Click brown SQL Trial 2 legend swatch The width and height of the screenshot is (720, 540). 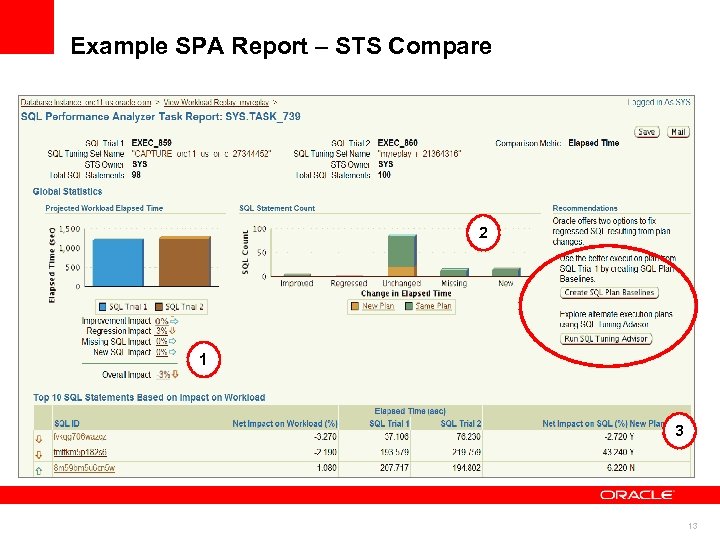coord(159,307)
